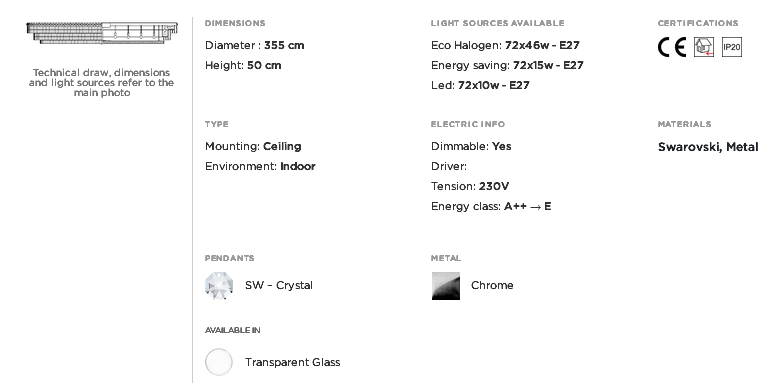Screen dimensions: 773x383
Task: Click the Swarovski, Metal materials text
Action: (x=708, y=147)
